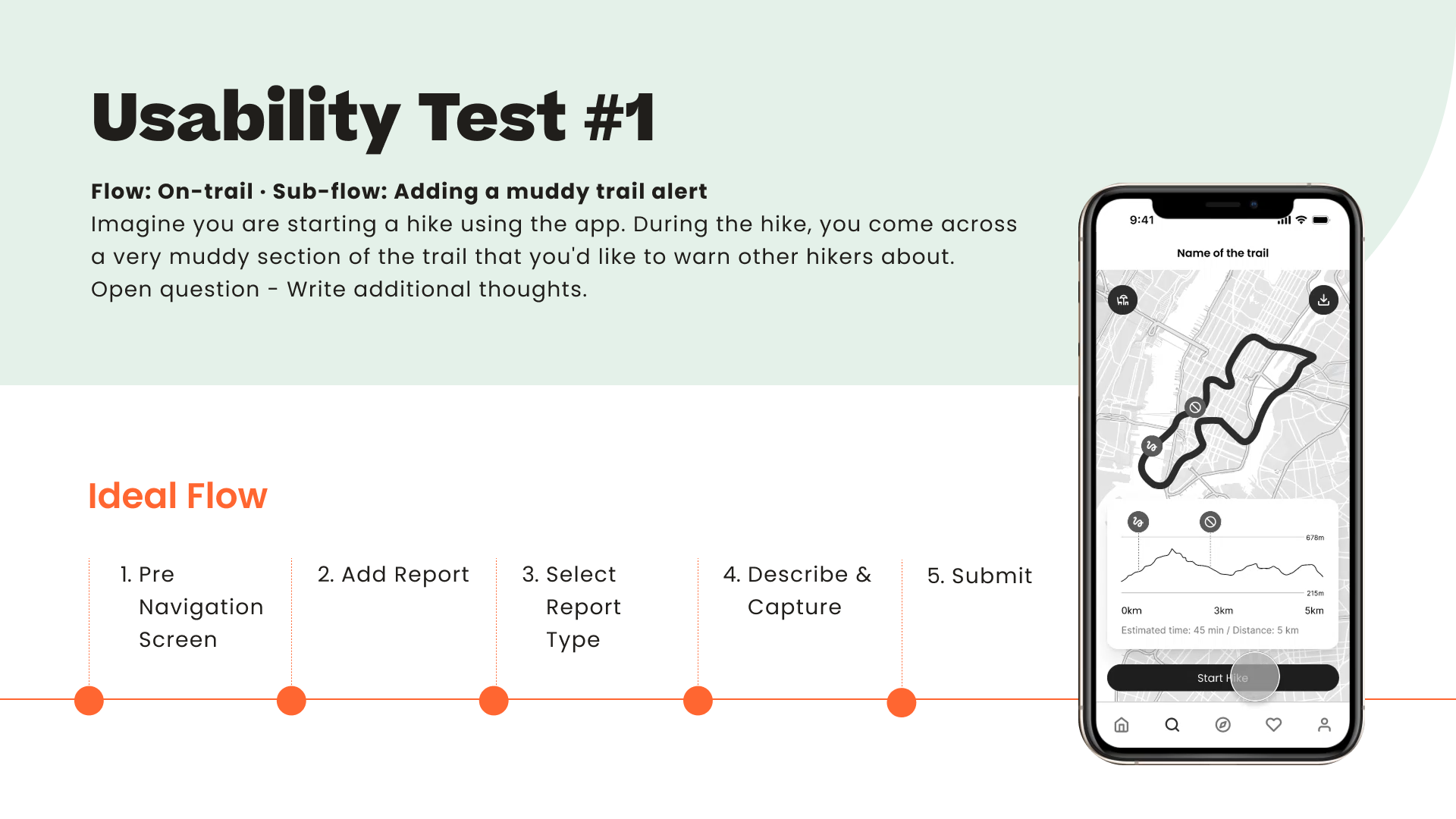Viewport: 1456px width, 819px height.
Task: Select the winding-path marker on the map route
Action: [1151, 446]
